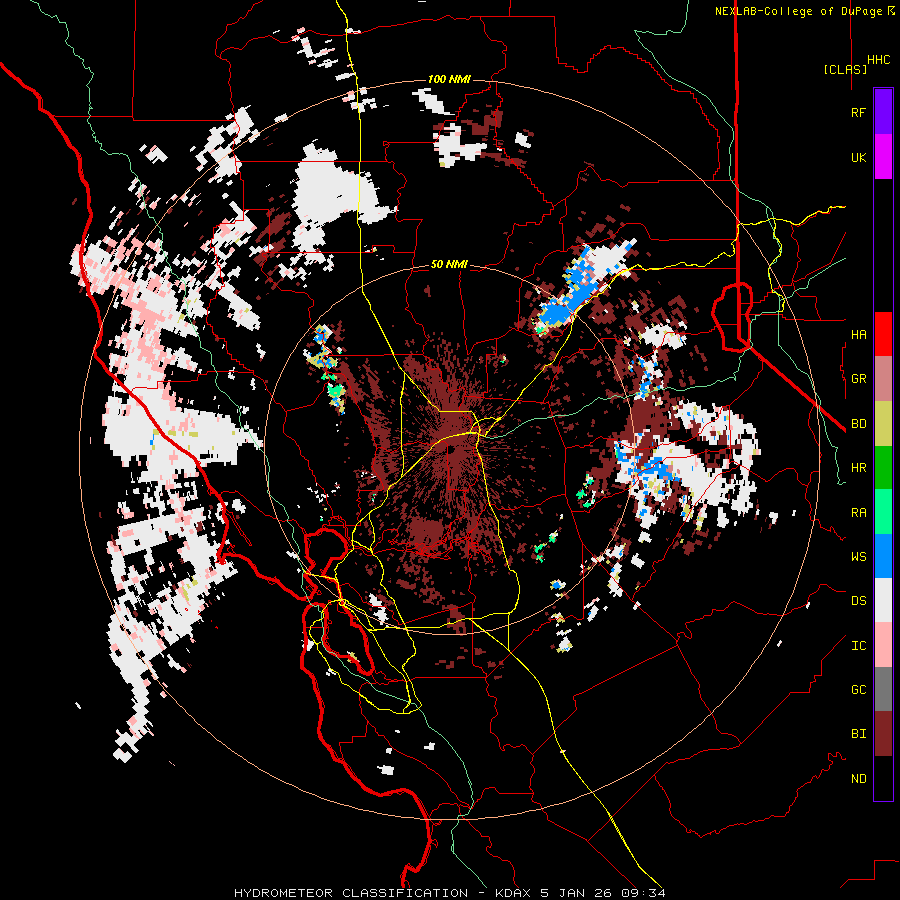
Task: Click the RA legend label
Action: coord(859,512)
